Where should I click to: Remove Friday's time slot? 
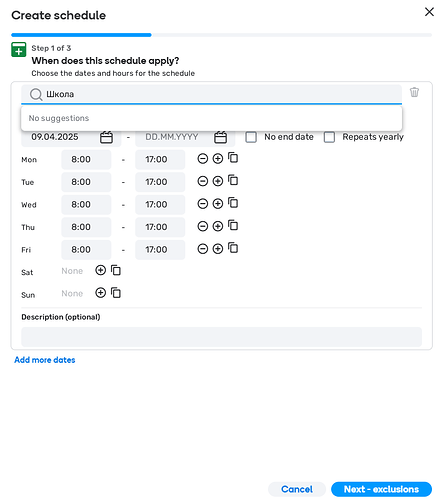click(x=203, y=249)
